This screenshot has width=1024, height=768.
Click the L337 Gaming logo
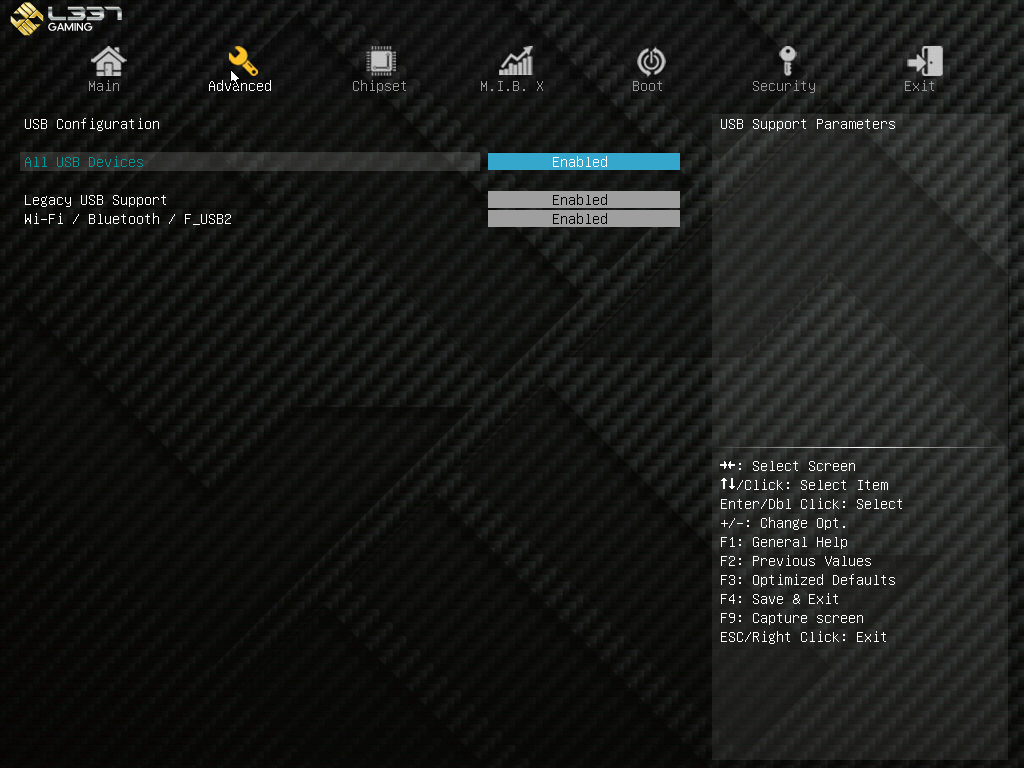click(66, 18)
